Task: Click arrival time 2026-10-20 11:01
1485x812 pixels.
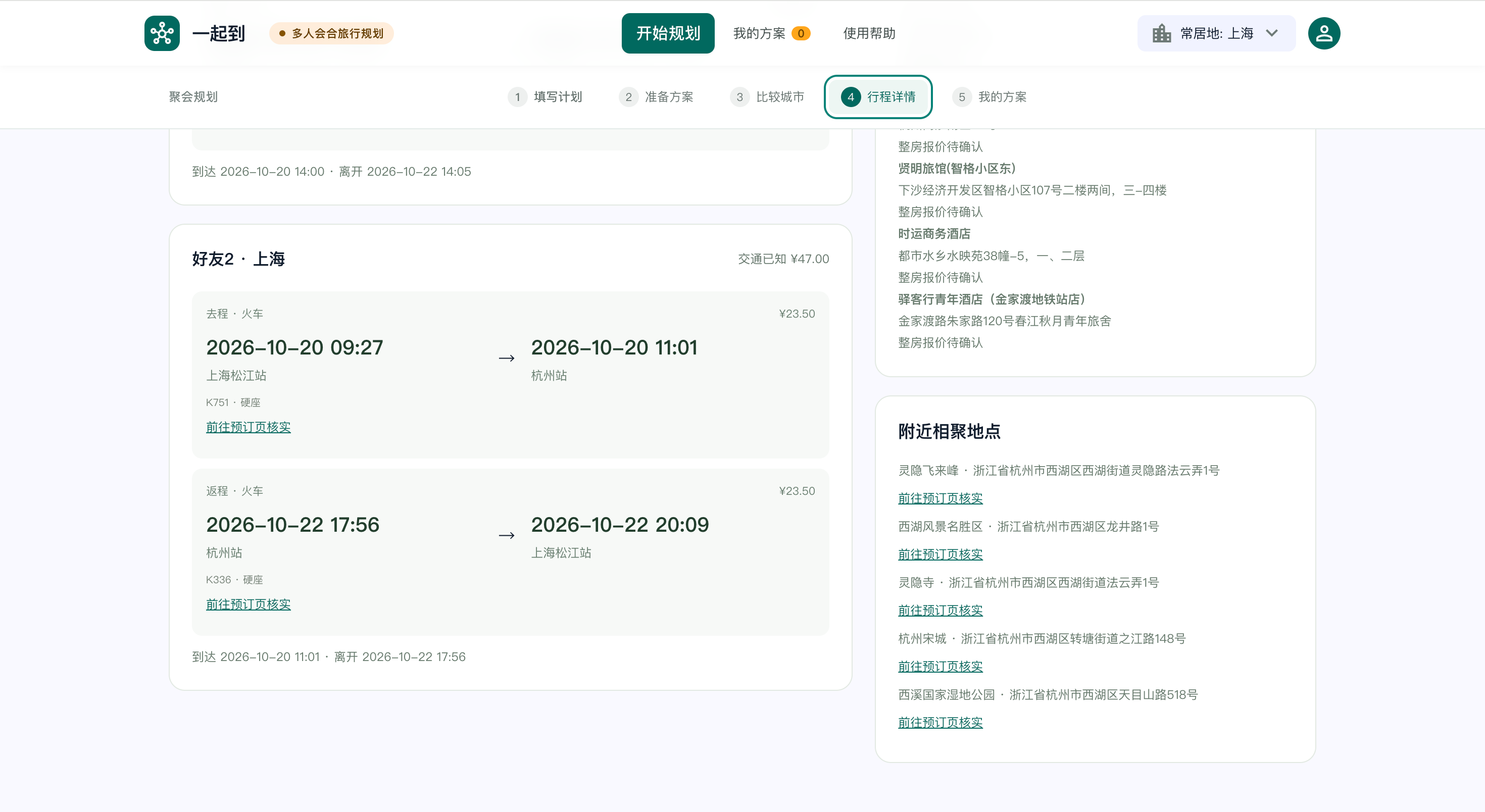Action: [x=614, y=347]
